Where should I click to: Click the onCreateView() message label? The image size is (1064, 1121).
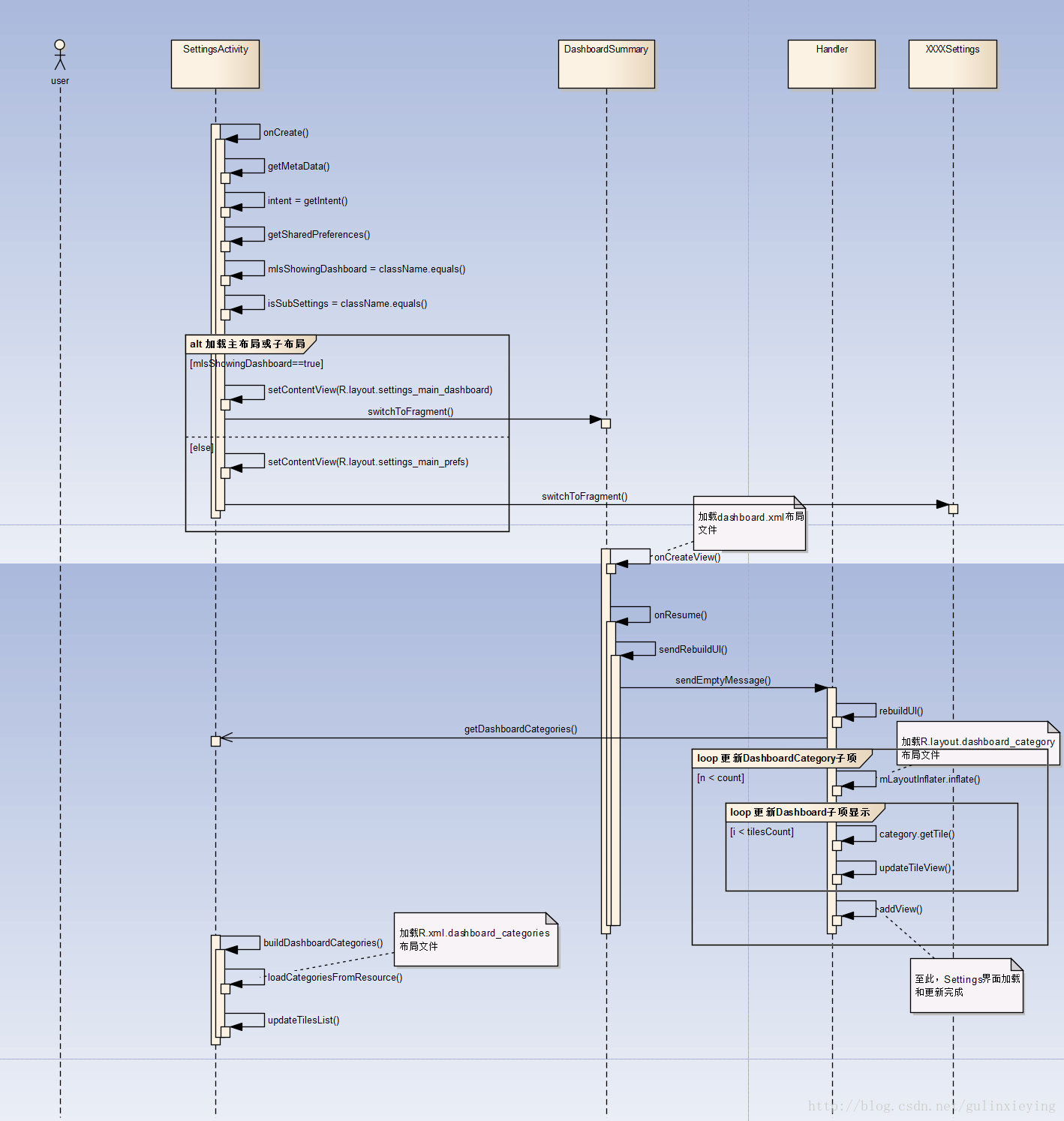687,557
